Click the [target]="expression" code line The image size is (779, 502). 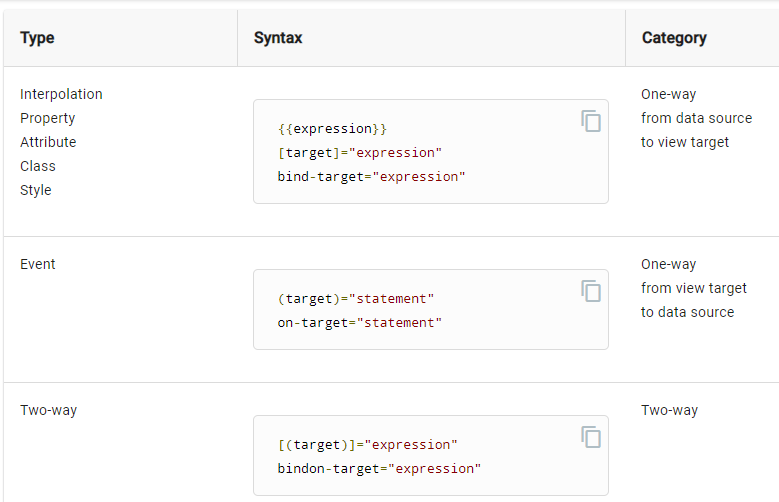tap(359, 153)
